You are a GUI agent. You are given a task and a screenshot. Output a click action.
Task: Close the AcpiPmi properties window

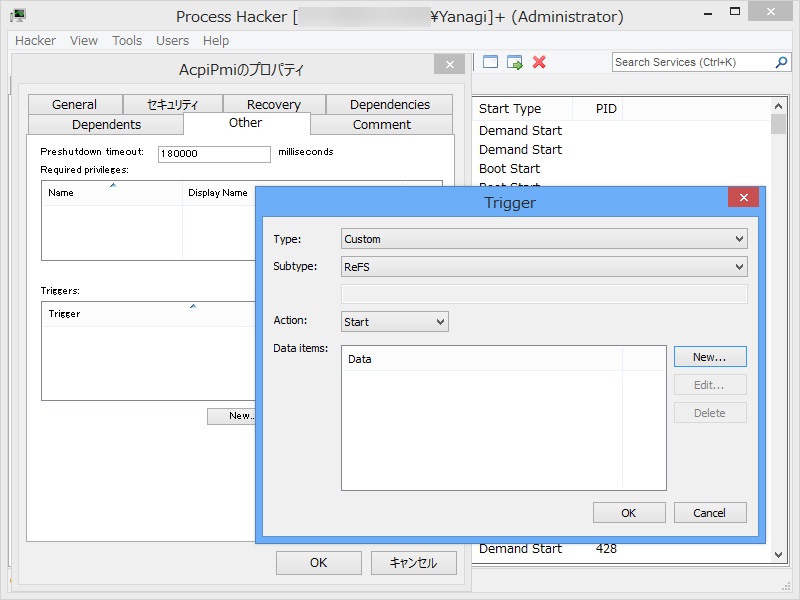coord(449,64)
